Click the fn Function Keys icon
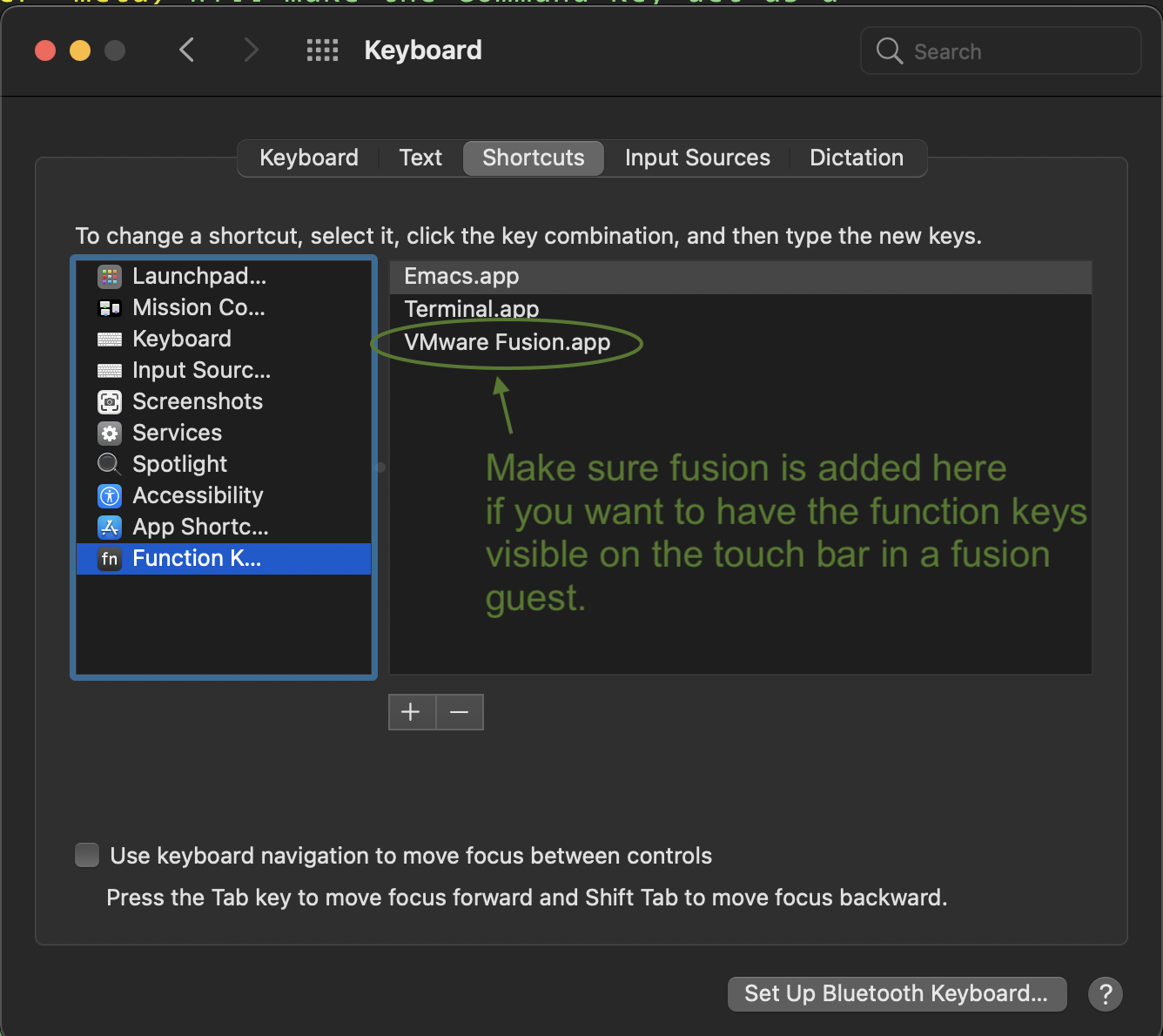Viewport: 1163px width, 1036px height. tap(110, 559)
